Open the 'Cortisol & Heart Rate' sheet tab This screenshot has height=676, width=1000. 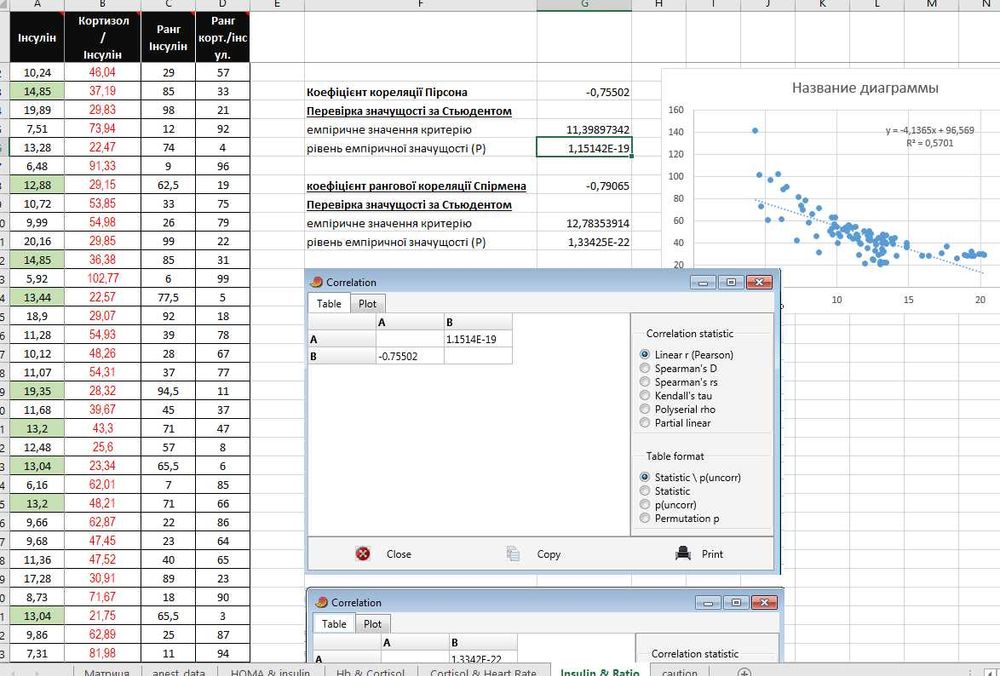[x=482, y=672]
